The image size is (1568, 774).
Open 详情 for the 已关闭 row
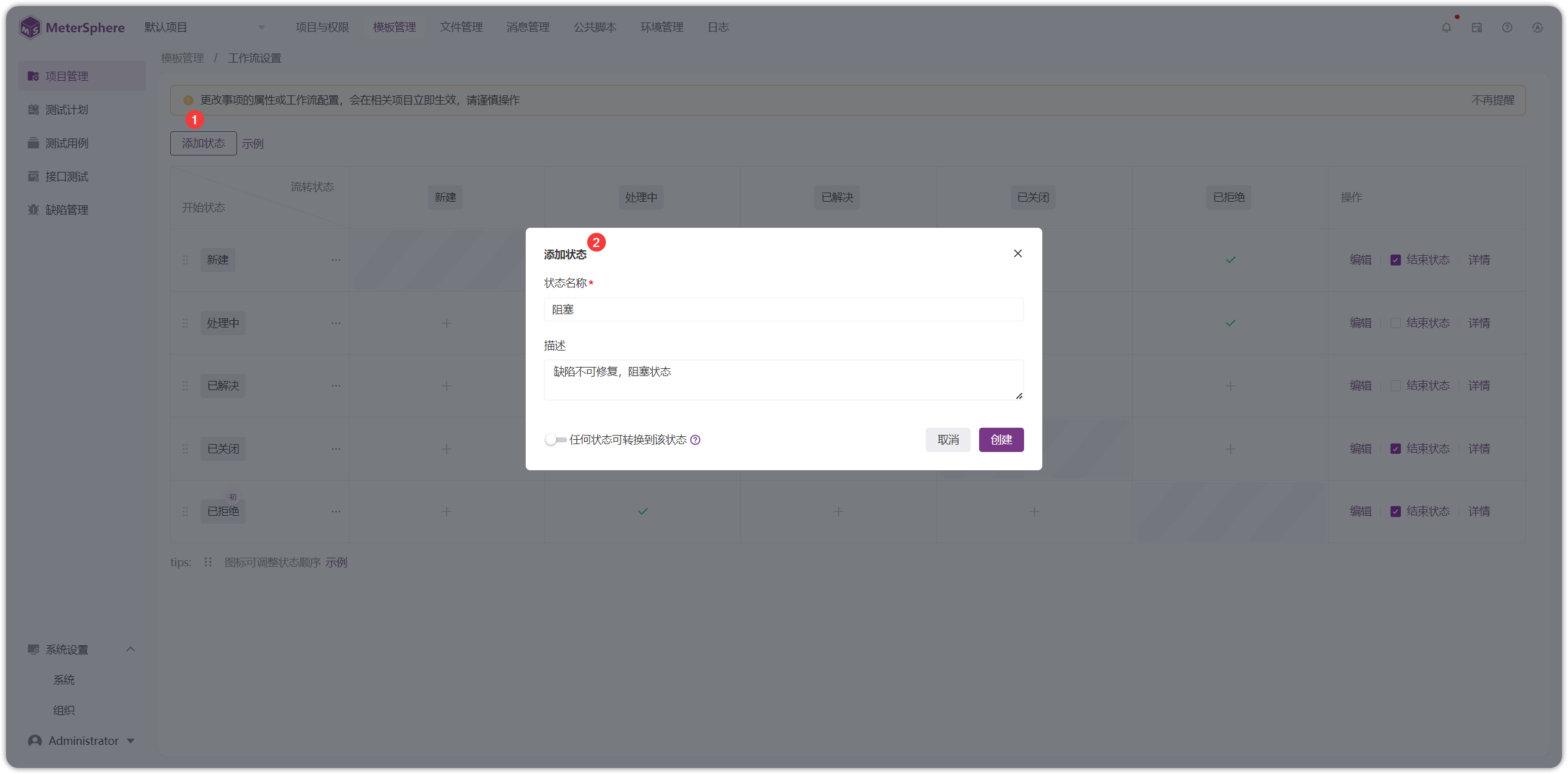click(1479, 449)
